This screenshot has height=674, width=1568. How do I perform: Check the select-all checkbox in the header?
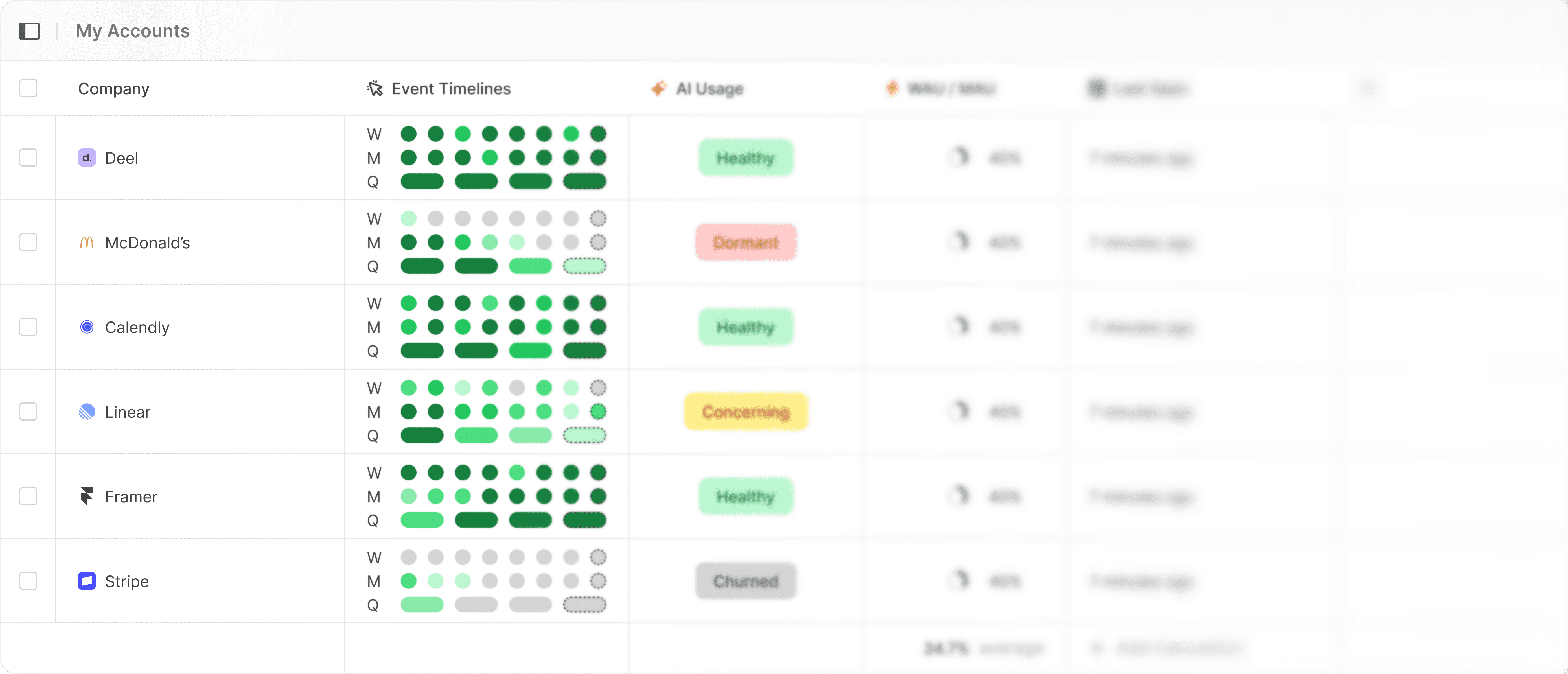(28, 89)
